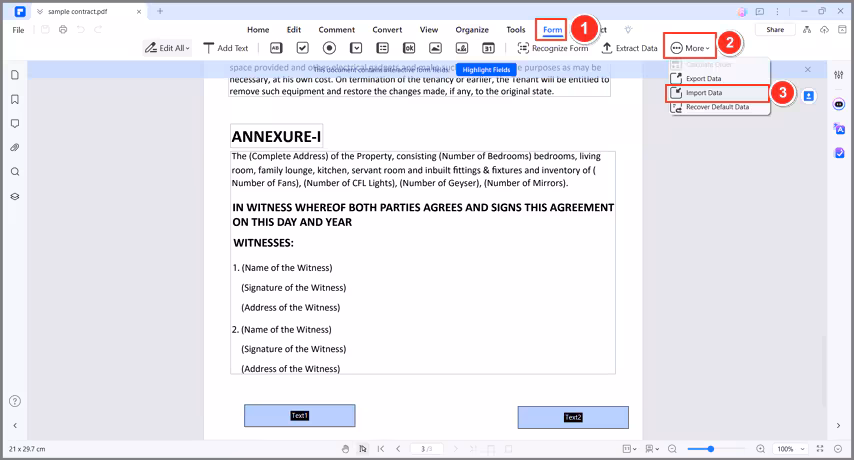Open the properties sliders panel on right
This screenshot has width=854, height=460.
point(839,75)
